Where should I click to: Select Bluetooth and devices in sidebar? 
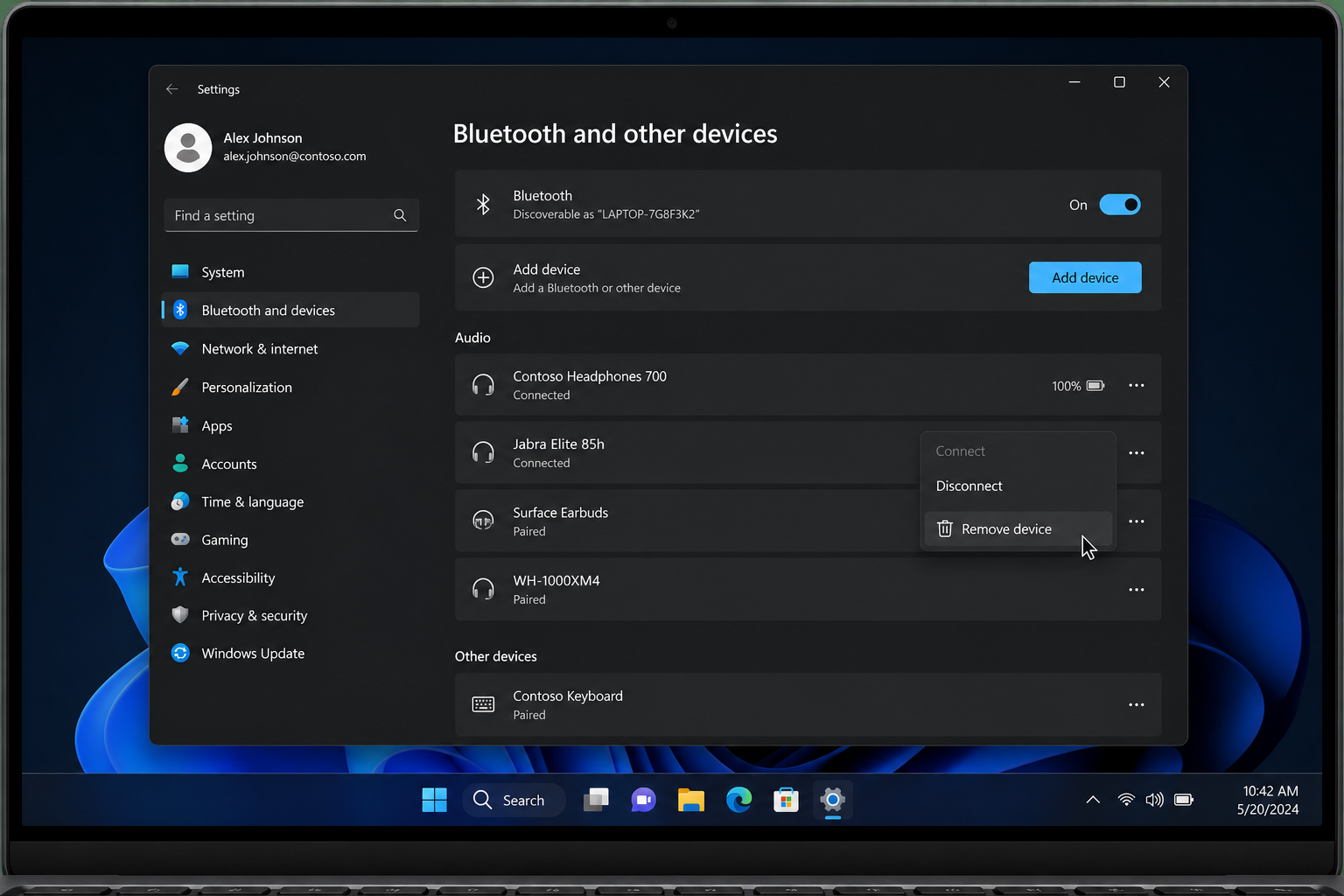coord(290,310)
